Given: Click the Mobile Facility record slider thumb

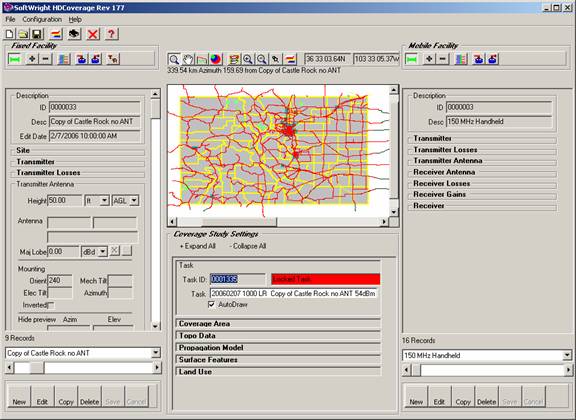Looking at the screenshot, I should pyautogui.click(x=416, y=370).
